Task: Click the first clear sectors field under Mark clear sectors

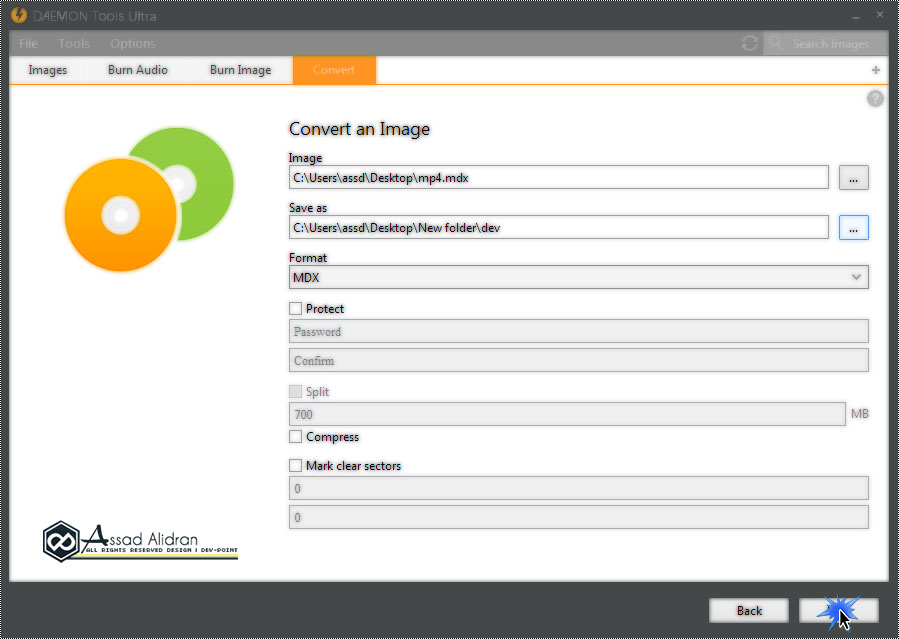Action: click(579, 488)
